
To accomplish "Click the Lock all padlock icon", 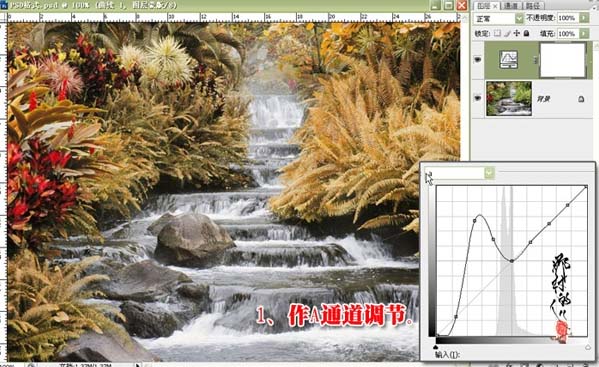I will point(526,33).
